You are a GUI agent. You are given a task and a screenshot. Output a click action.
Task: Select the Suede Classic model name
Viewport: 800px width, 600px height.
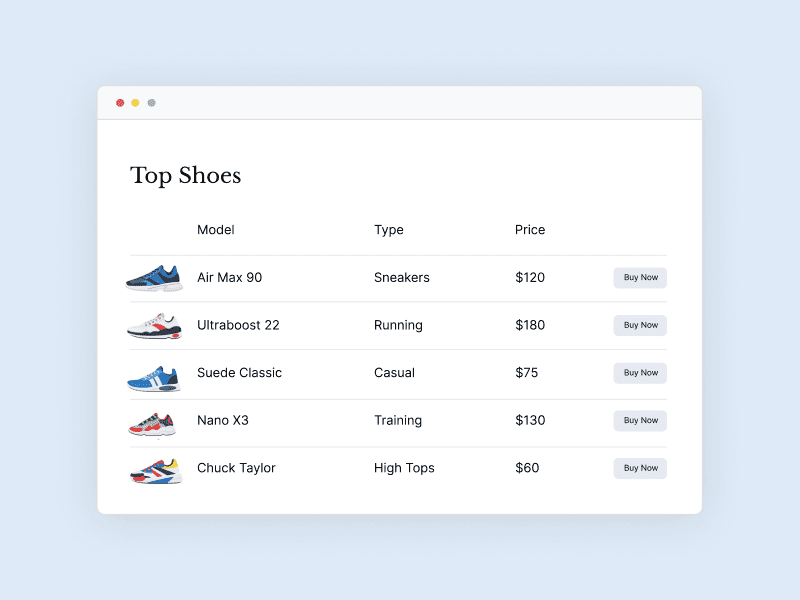click(x=239, y=373)
